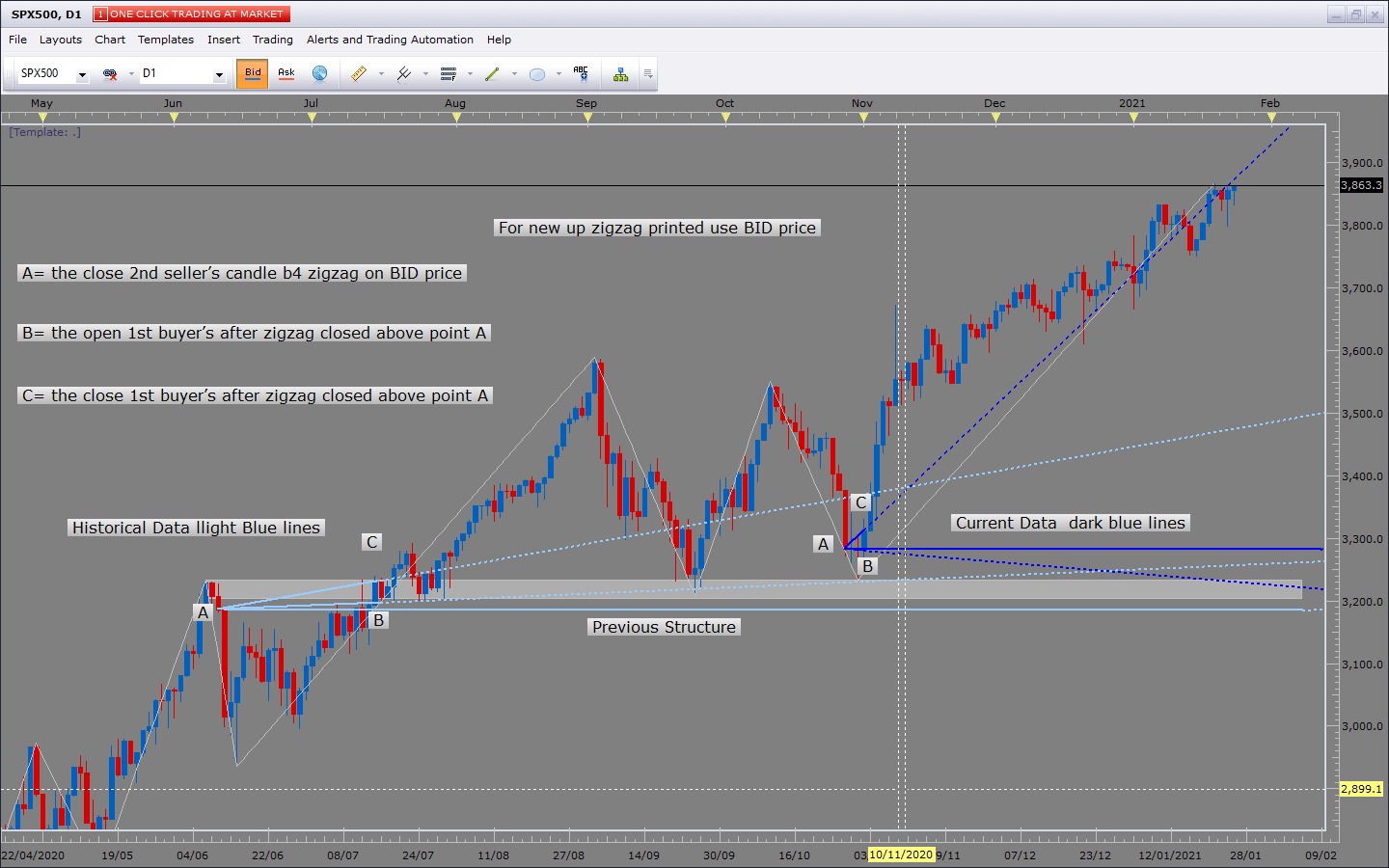The width and height of the screenshot is (1389, 868).
Task: Click the green hierarchy objects icon
Action: (x=620, y=73)
